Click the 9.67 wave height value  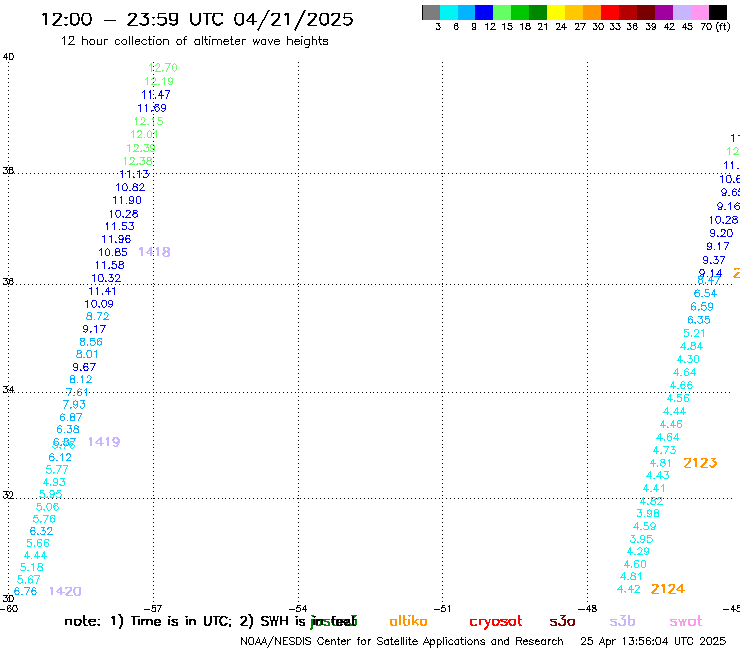pyautogui.click(x=84, y=367)
